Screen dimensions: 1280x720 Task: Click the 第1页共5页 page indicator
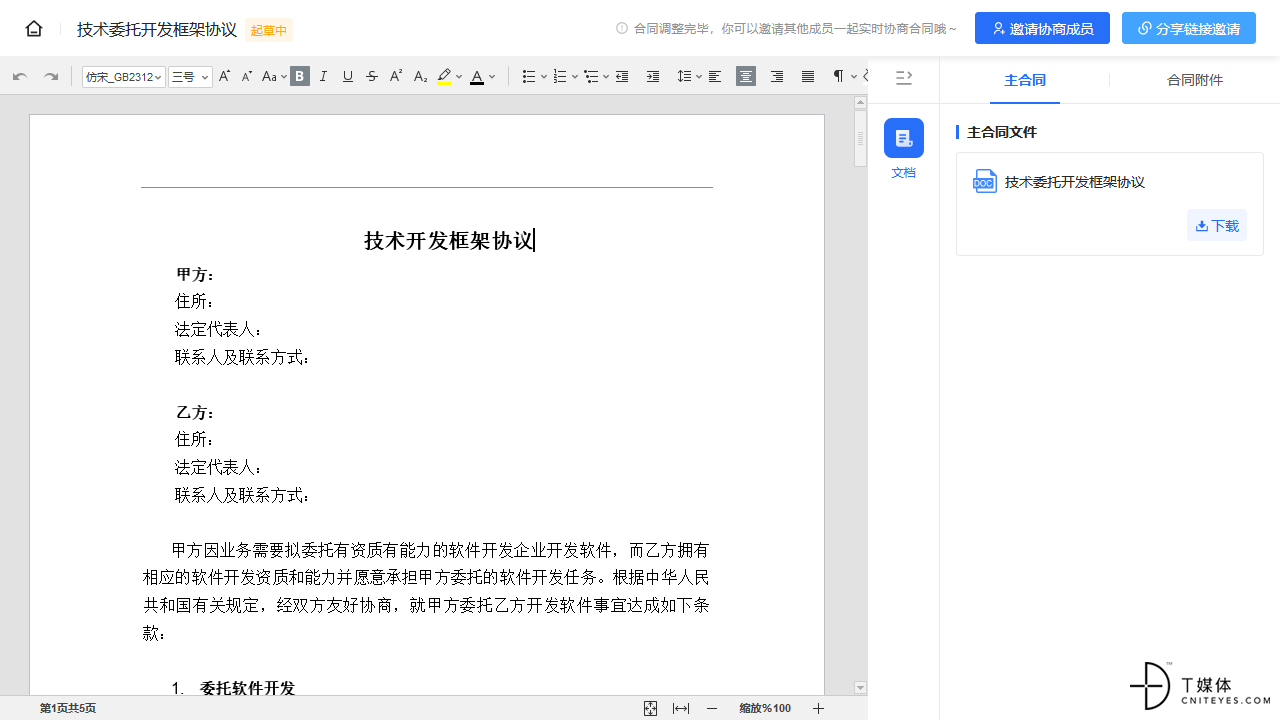point(68,708)
